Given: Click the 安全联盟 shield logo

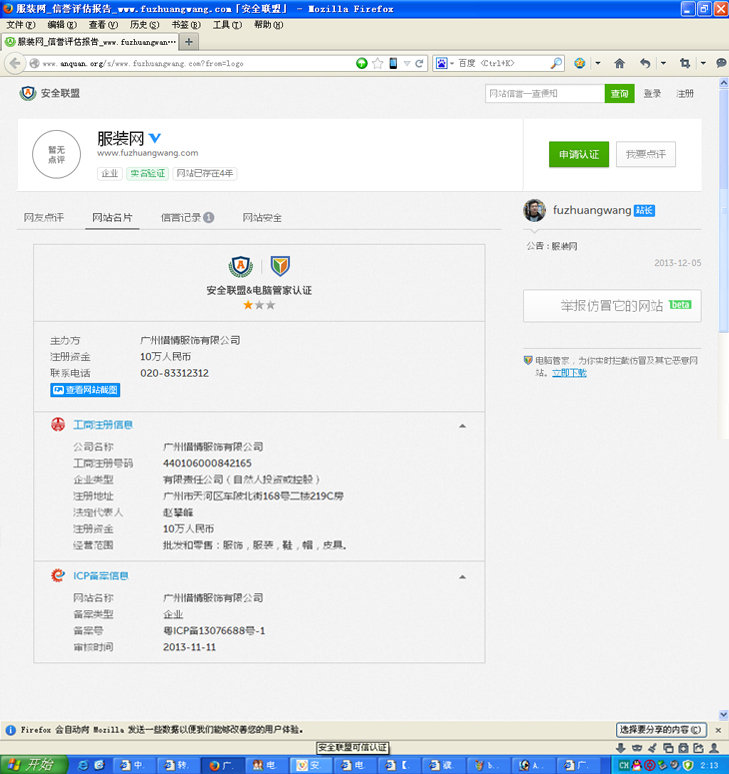Looking at the screenshot, I should pyautogui.click(x=28, y=93).
